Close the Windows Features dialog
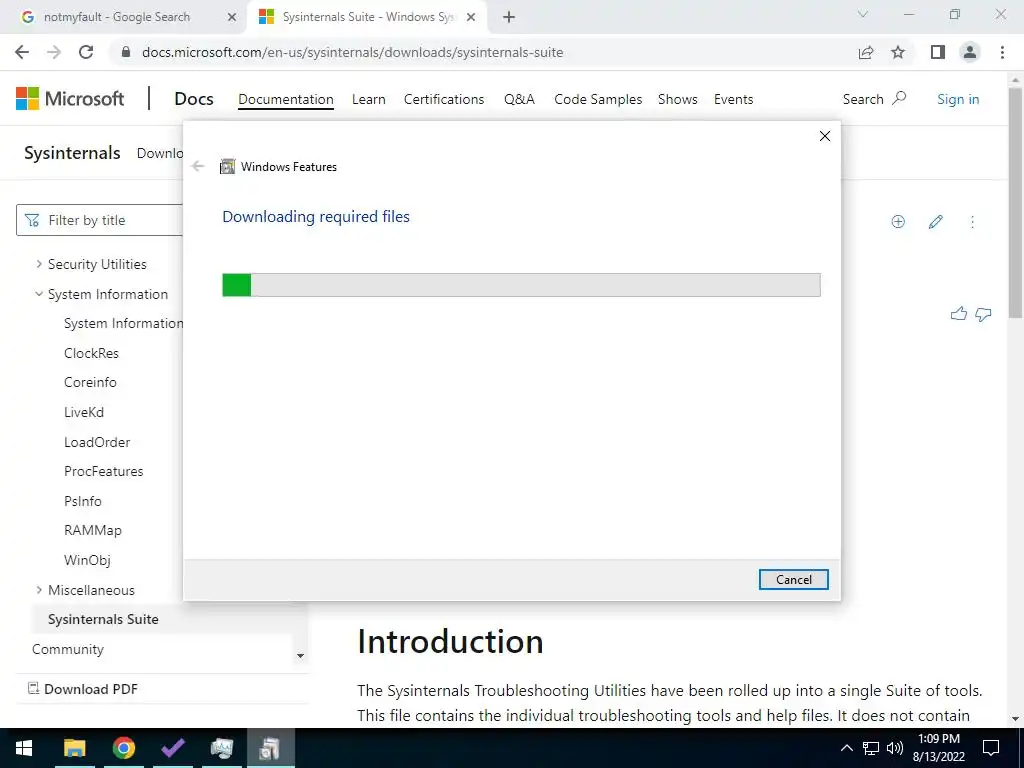 tap(825, 136)
